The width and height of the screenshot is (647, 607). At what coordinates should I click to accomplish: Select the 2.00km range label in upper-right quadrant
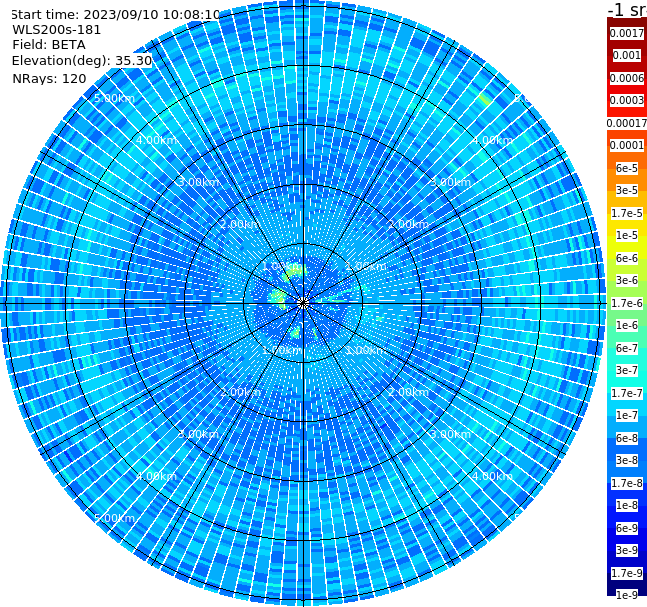click(408, 224)
